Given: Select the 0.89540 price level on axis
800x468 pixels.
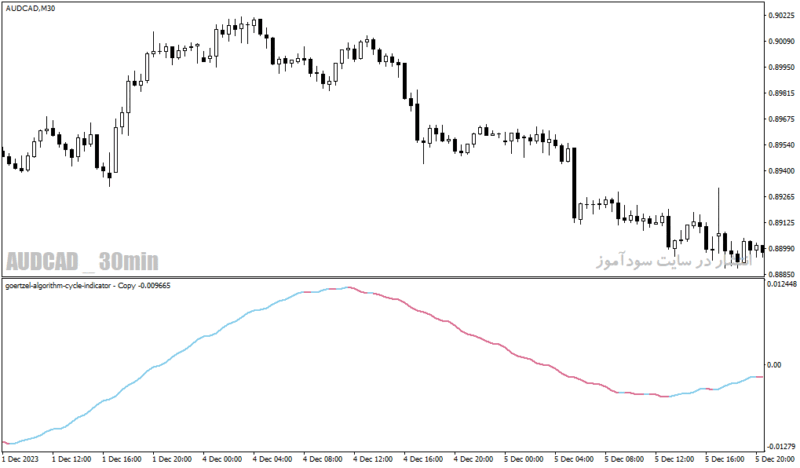Looking at the screenshot, I should (781, 145).
